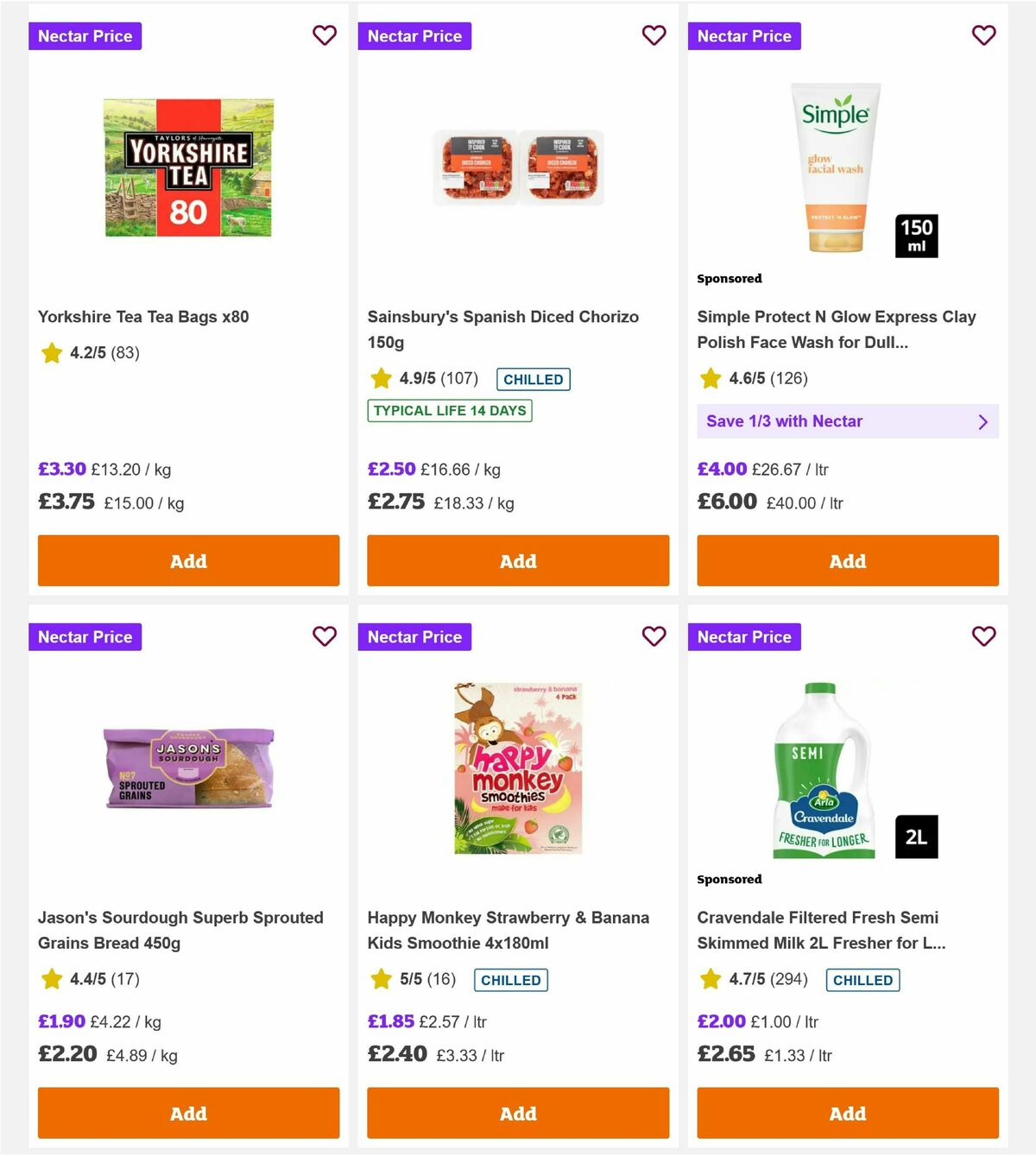This screenshot has height=1156, width=1036.
Task: Click the star icon on Jason's Sourdough bread
Action: click(51, 979)
